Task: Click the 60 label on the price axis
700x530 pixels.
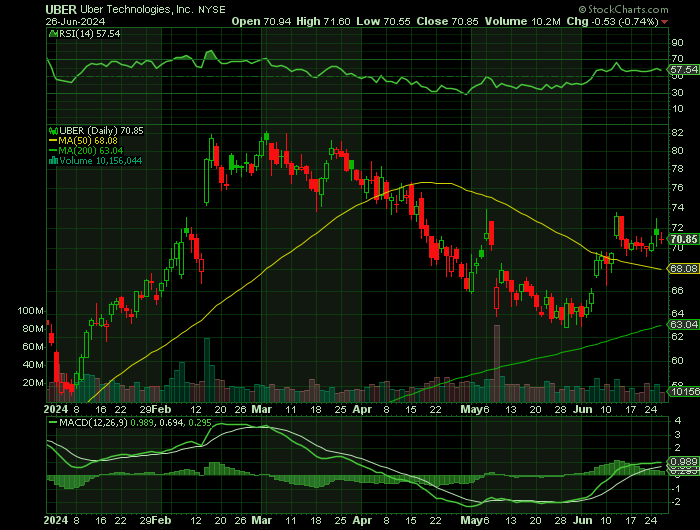Action: point(677,360)
